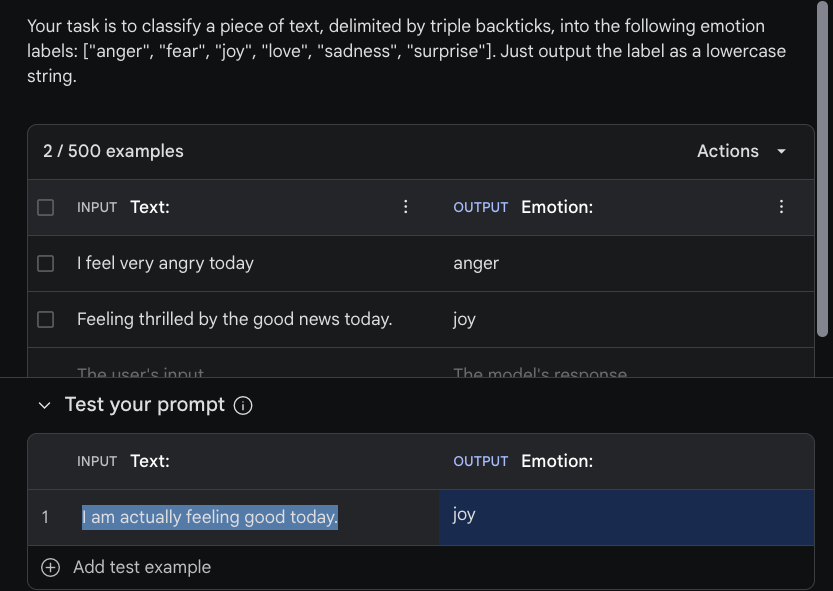Screen dimensions: 833x591
Task: Click the collapse chevron near Test your prompt
Action: 44,405
